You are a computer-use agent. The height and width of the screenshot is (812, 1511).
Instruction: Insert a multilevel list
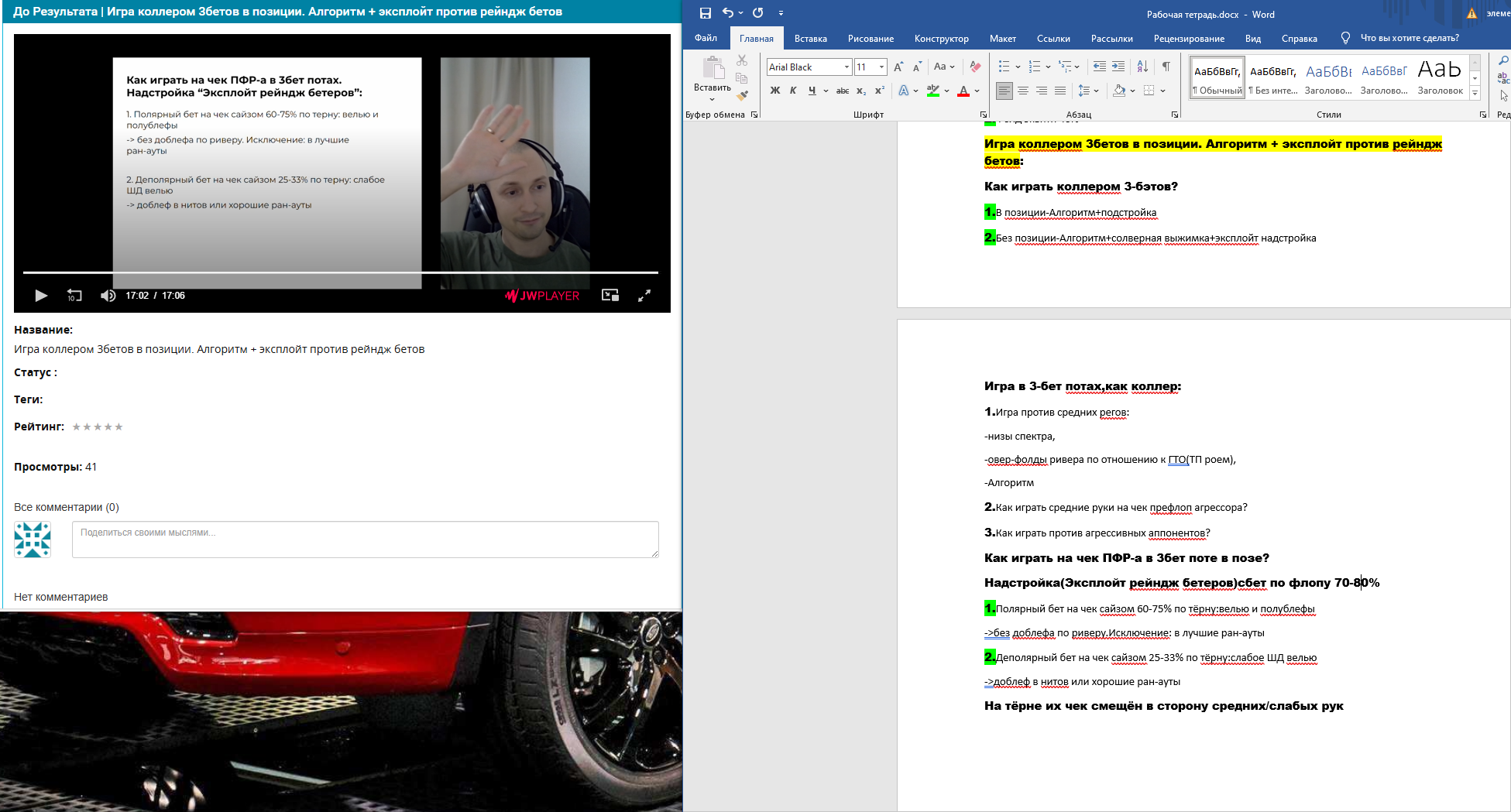[x=1065, y=67]
